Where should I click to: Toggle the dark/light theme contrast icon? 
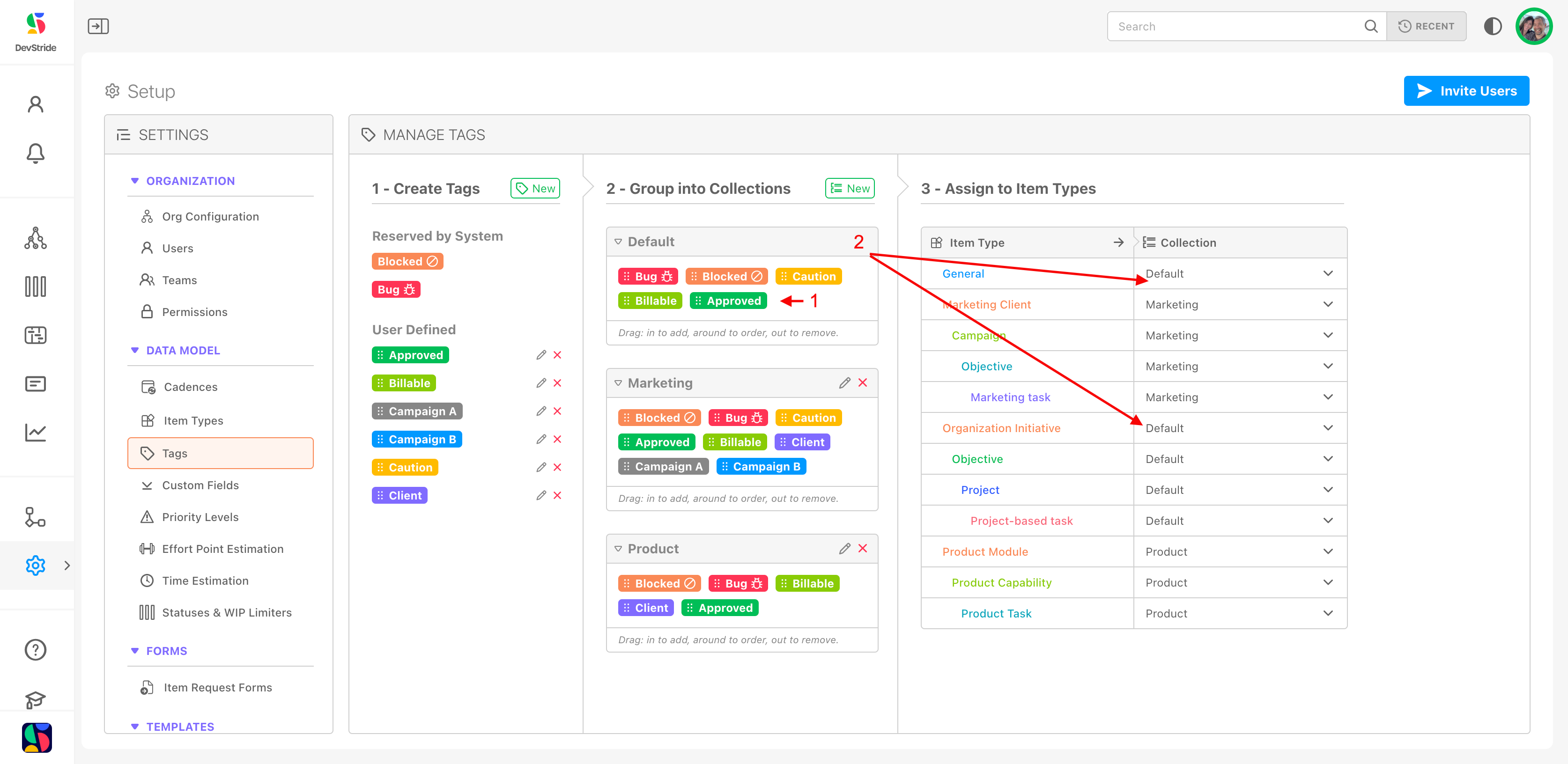pyautogui.click(x=1493, y=26)
